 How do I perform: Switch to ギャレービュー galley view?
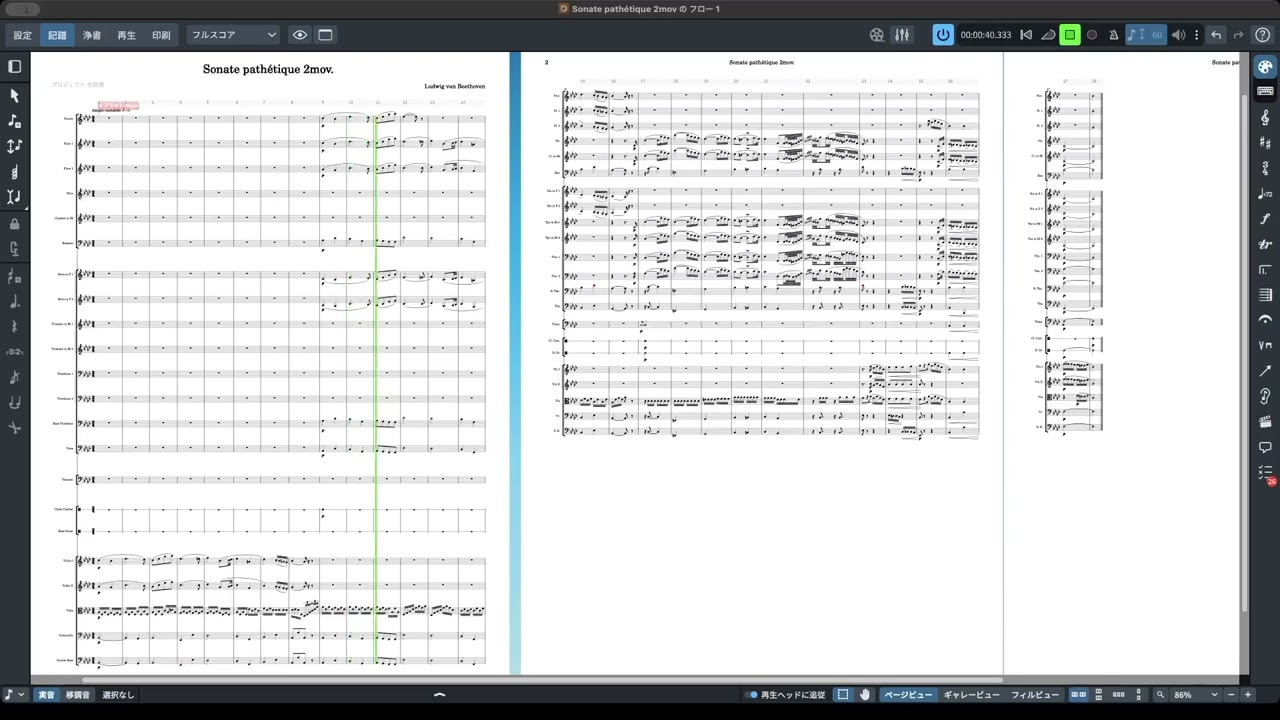pos(972,695)
